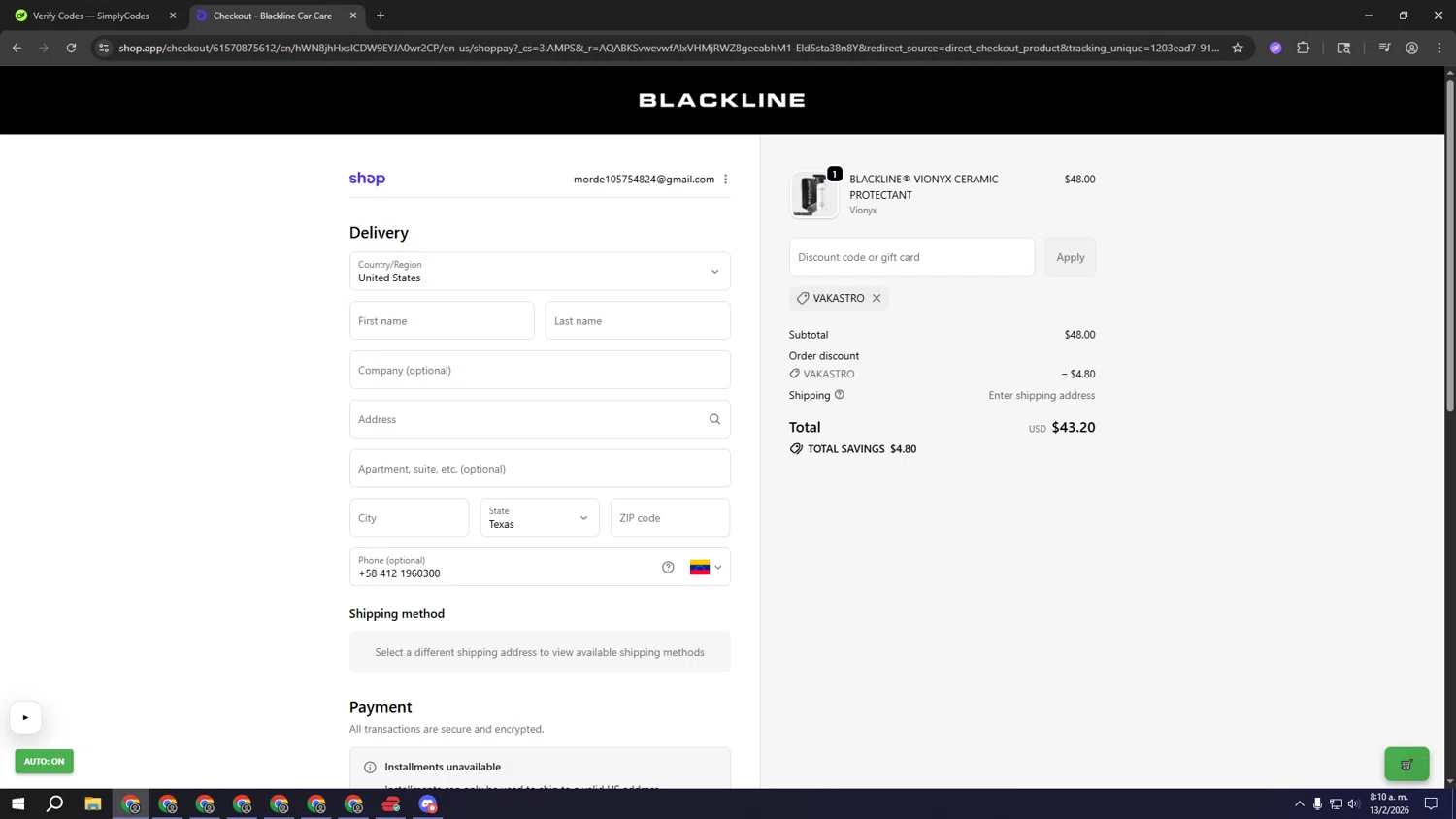1456x819 pixels.
Task: Bookmark this page with star icon
Action: click(x=1238, y=48)
